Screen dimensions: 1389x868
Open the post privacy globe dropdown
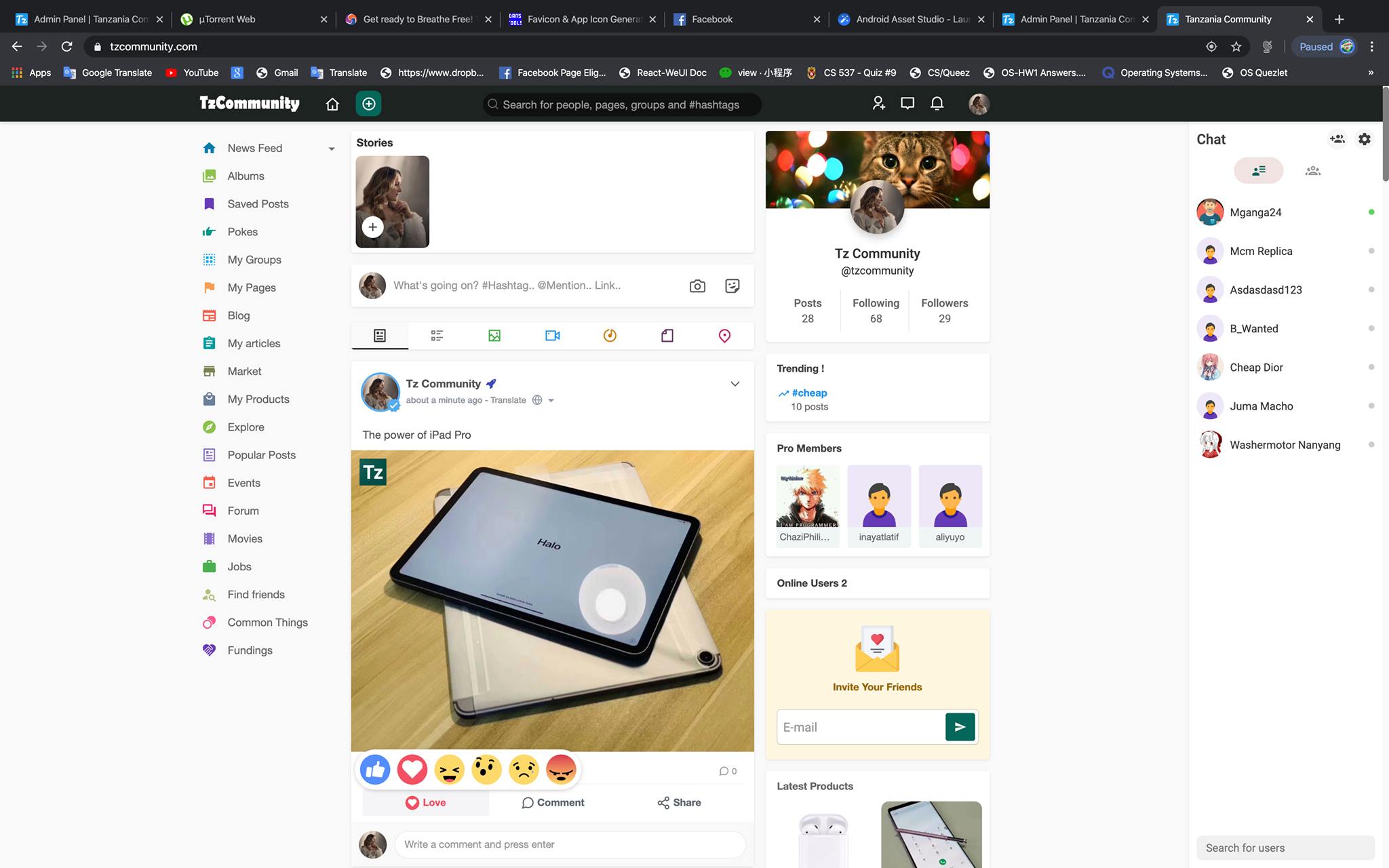[x=543, y=400]
